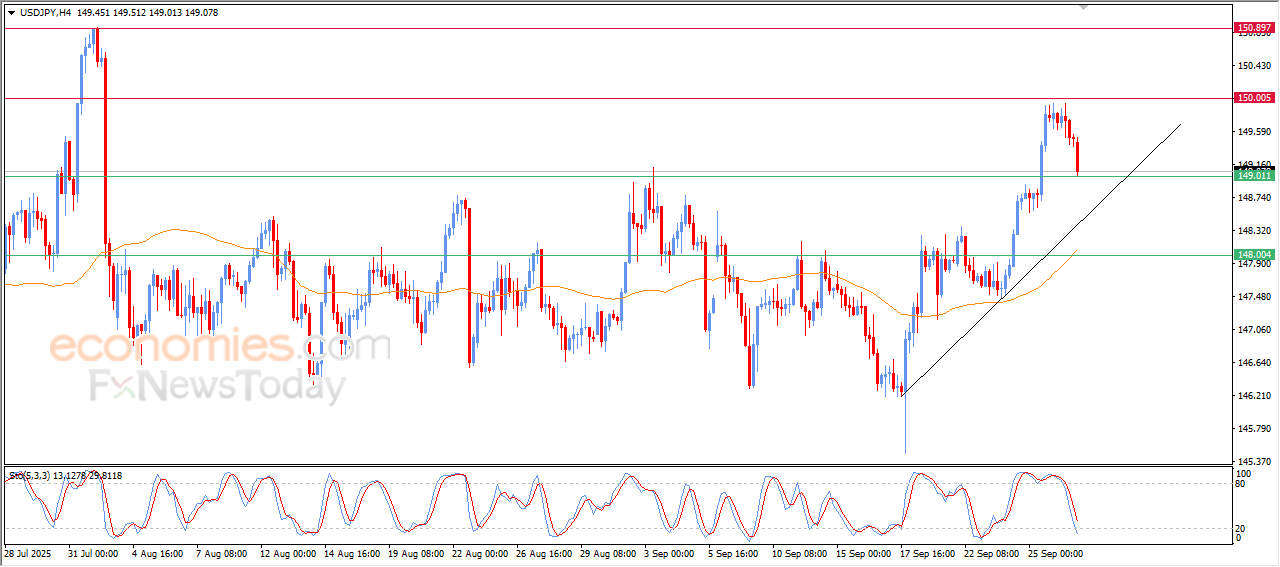The image size is (1280, 567).
Task: Click the 19 Aug 08:00 time label
Action: (416, 553)
